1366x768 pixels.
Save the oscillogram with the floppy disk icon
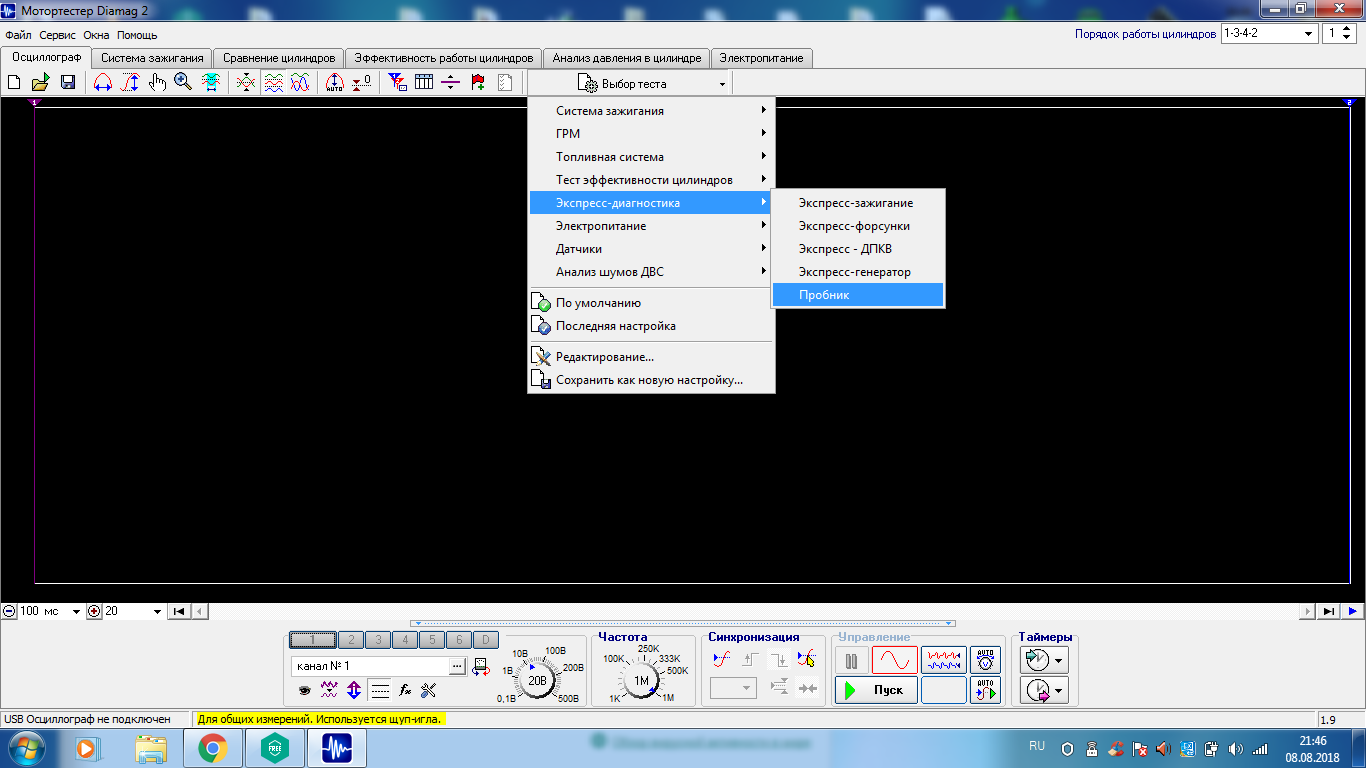click(x=68, y=83)
